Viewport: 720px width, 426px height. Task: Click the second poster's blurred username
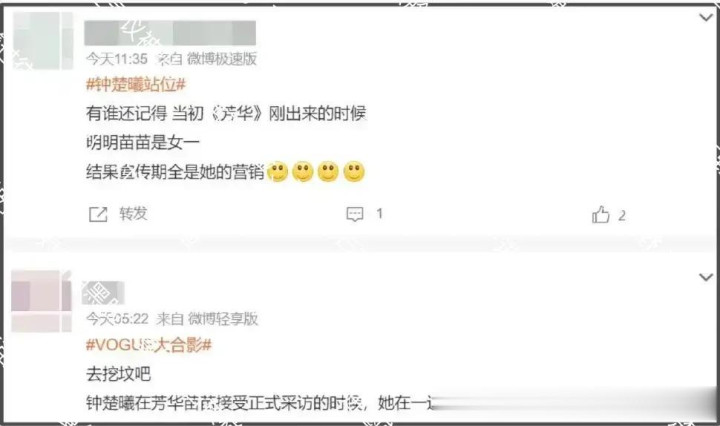point(103,293)
